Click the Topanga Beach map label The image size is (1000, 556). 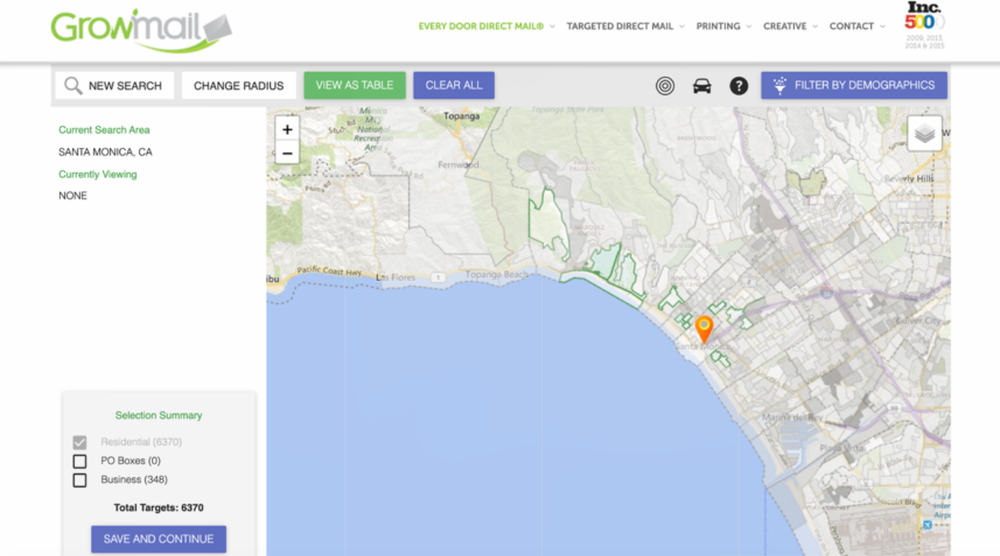(x=497, y=275)
